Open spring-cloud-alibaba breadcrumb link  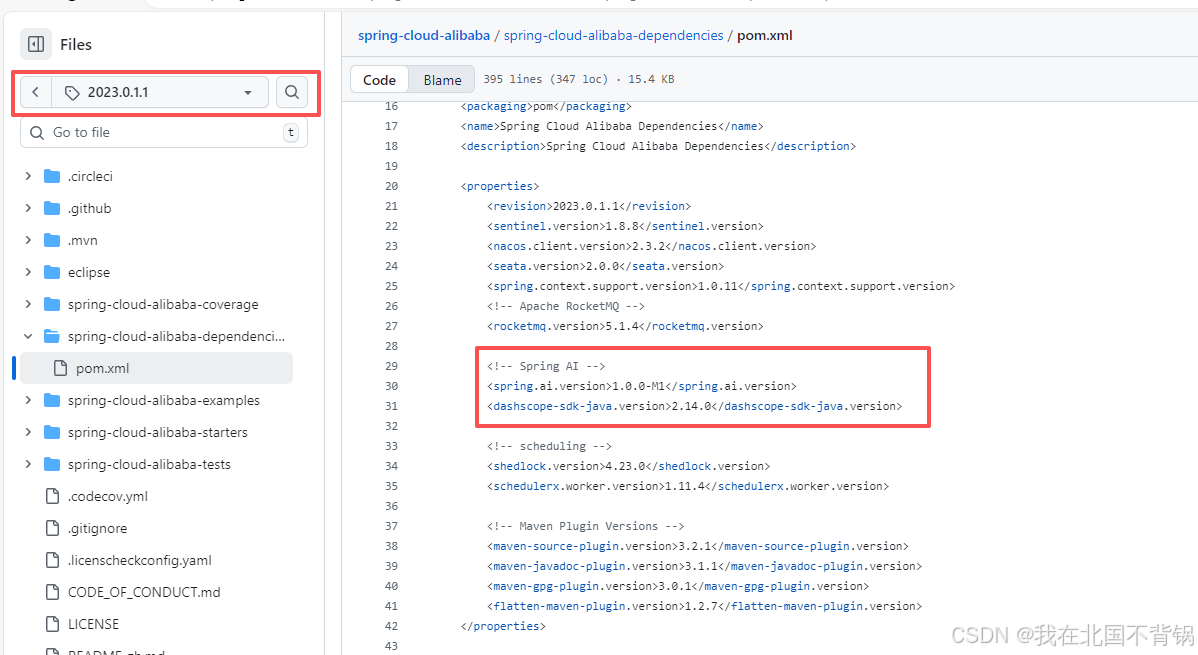[424, 35]
